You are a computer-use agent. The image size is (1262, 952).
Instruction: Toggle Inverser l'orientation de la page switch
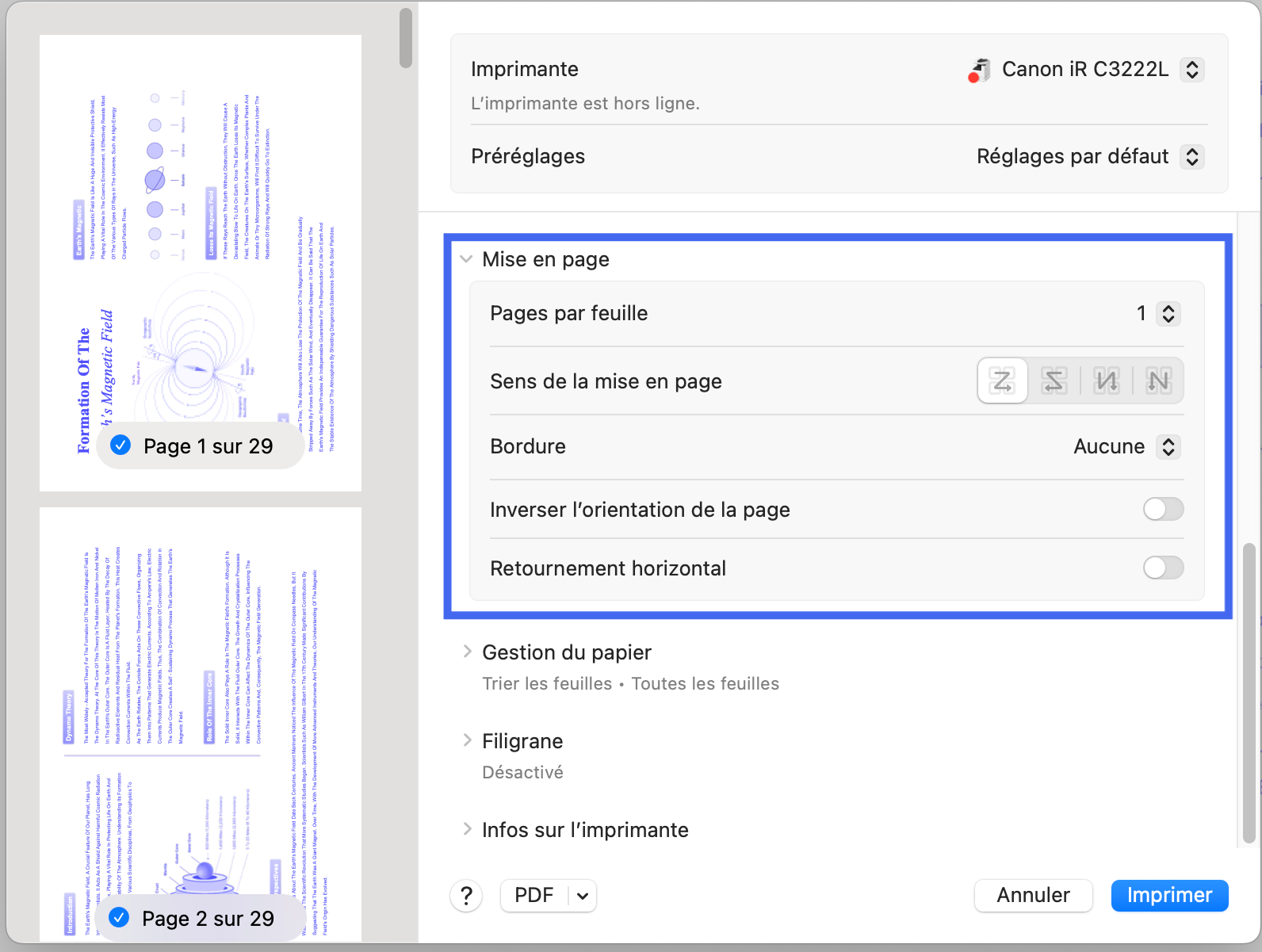[x=1163, y=509]
